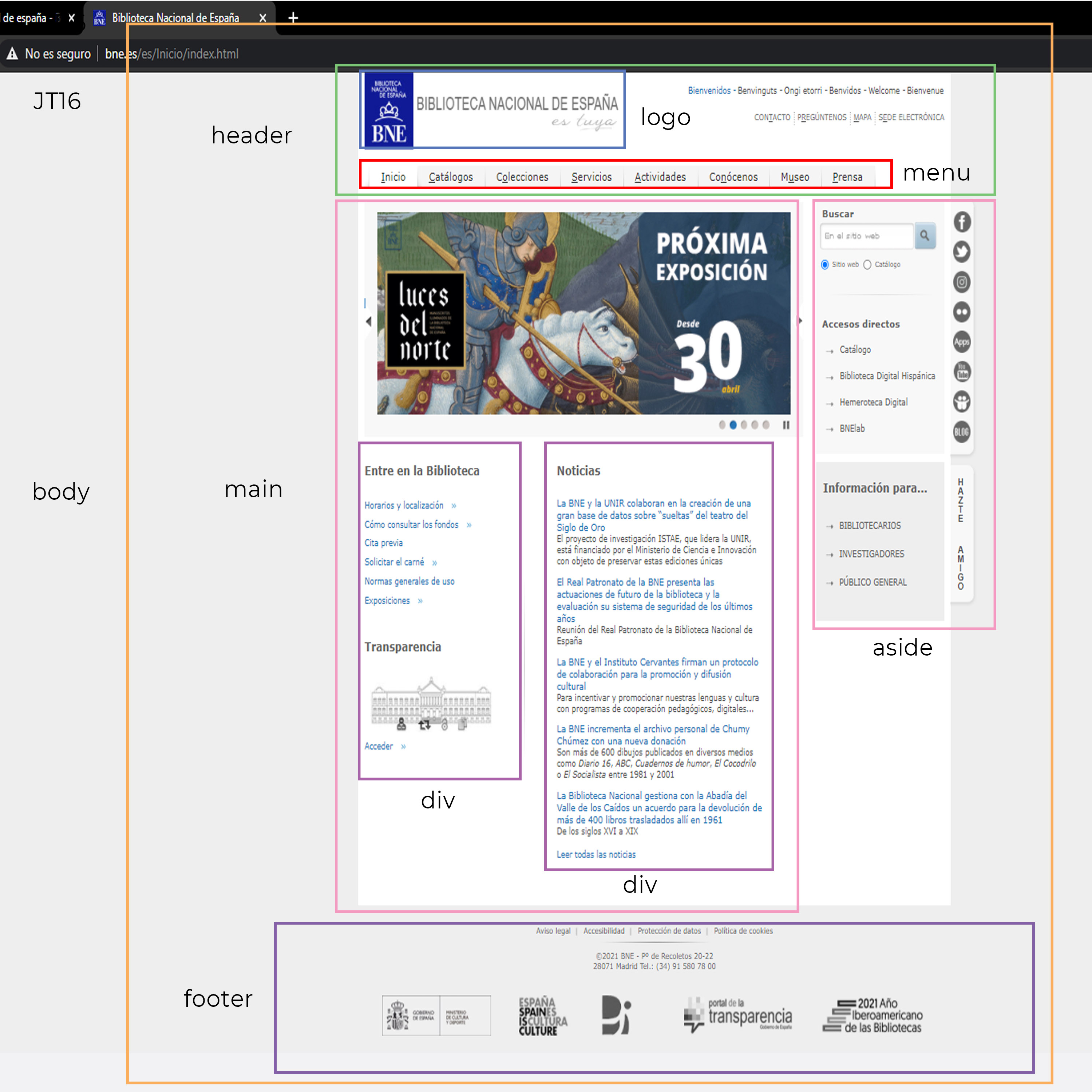The image size is (1092, 1092).
Task: Open the Twitter bird icon
Action: (962, 252)
